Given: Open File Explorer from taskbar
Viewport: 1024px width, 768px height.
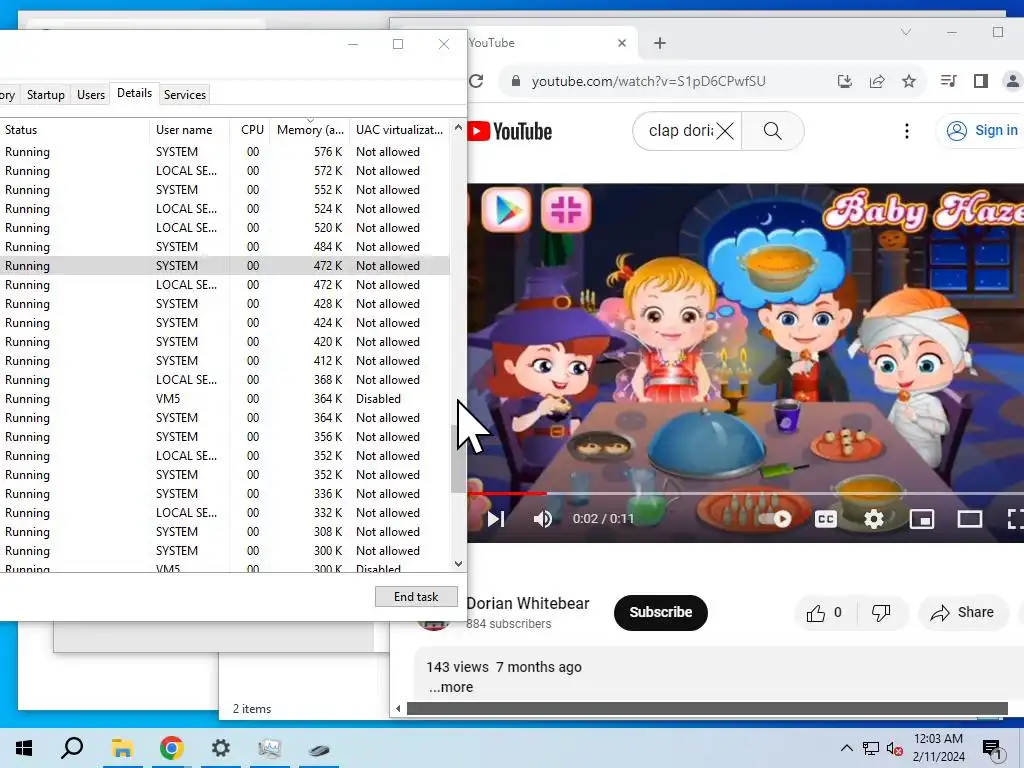Looking at the screenshot, I should pos(122,748).
